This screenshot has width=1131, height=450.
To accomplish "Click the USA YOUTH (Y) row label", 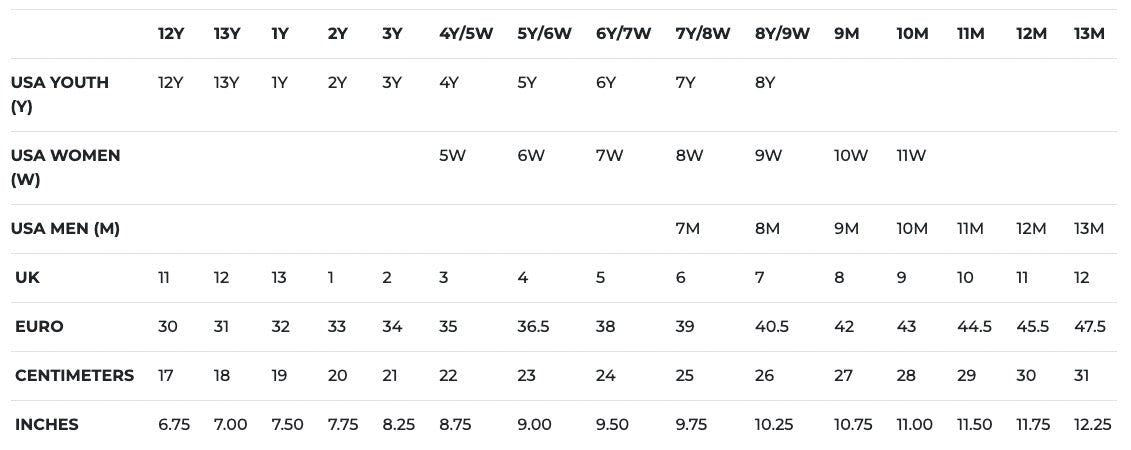I will [60, 94].
